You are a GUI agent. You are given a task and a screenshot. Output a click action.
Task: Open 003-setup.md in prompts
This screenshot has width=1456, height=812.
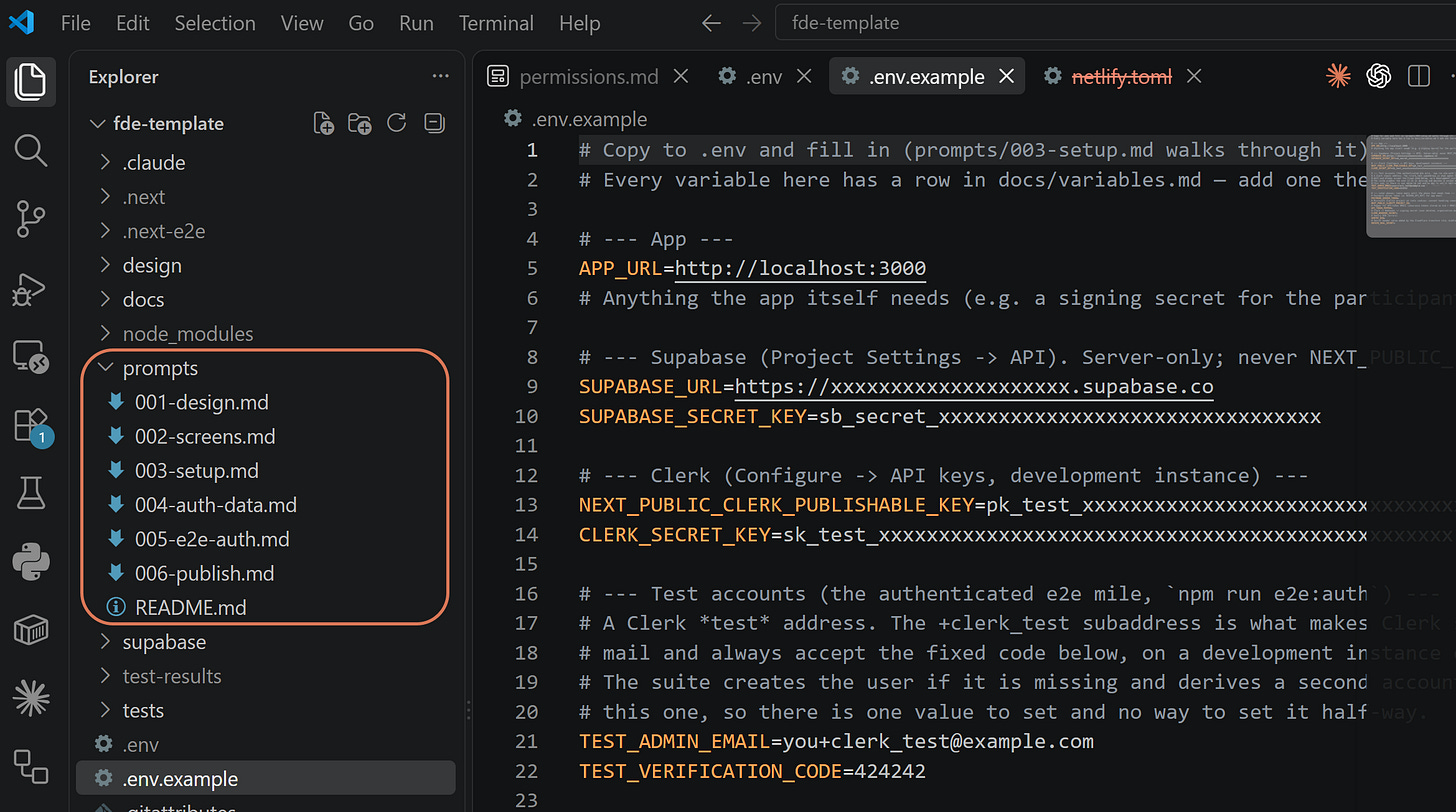[196, 470]
